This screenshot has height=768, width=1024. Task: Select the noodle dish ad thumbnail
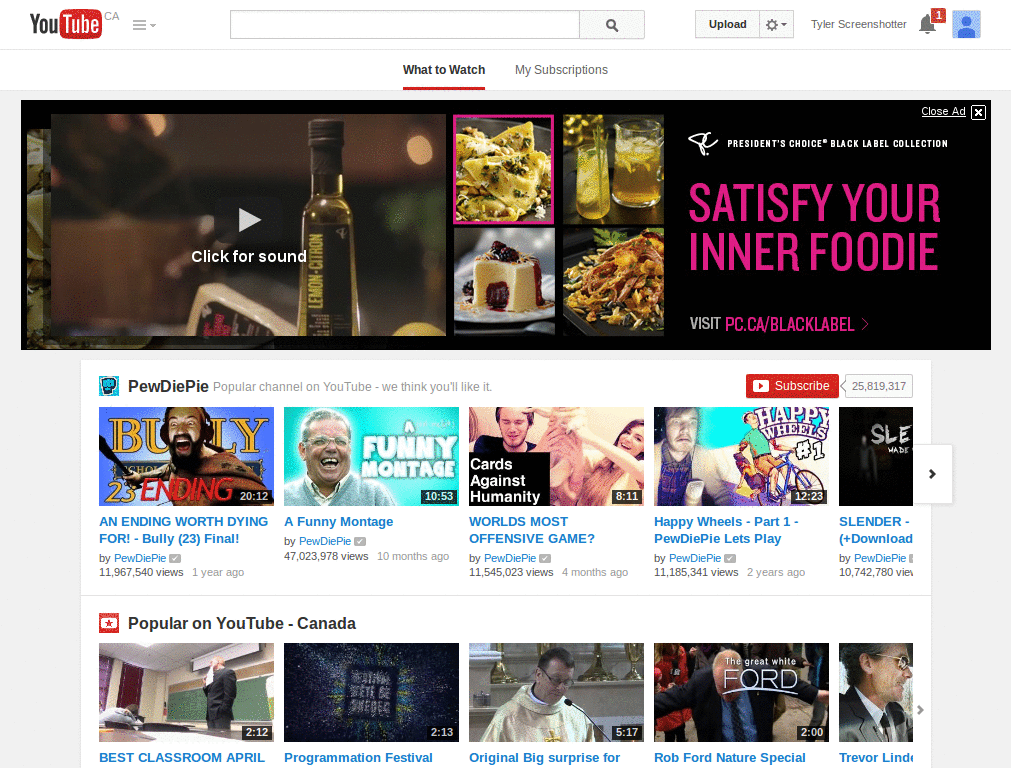pyautogui.click(x=613, y=281)
